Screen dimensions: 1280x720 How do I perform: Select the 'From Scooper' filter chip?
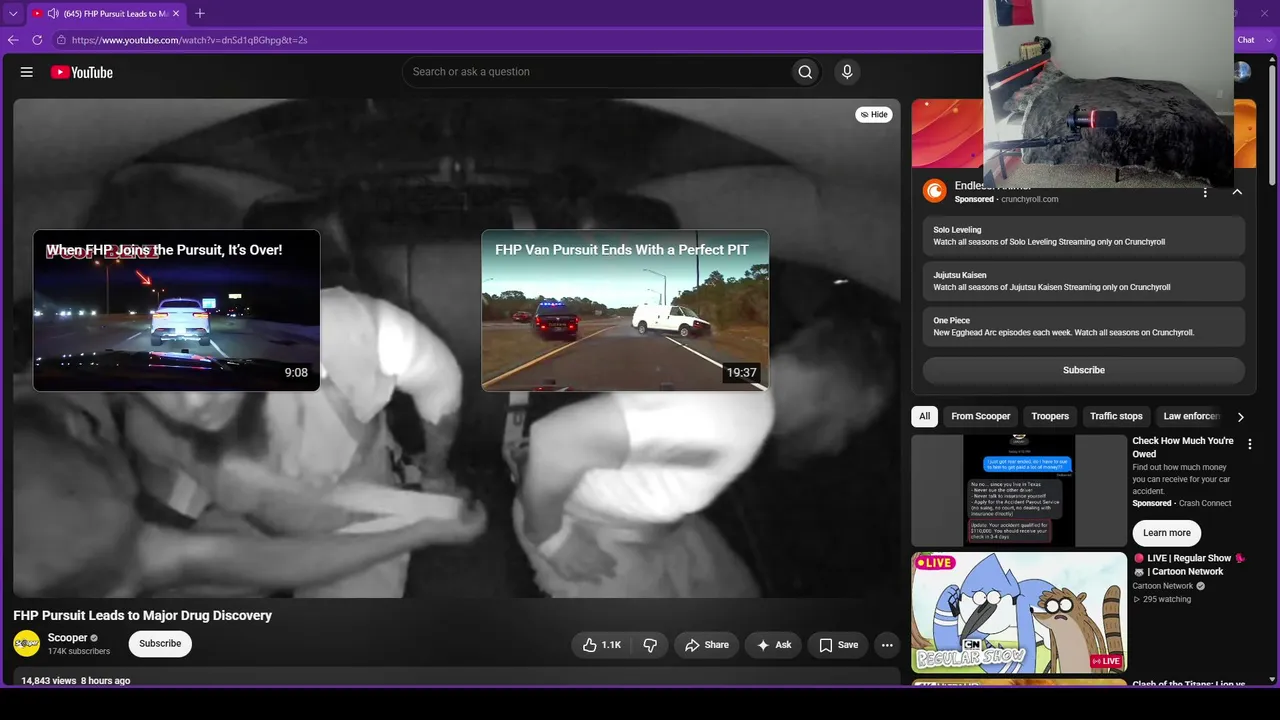pyautogui.click(x=981, y=416)
